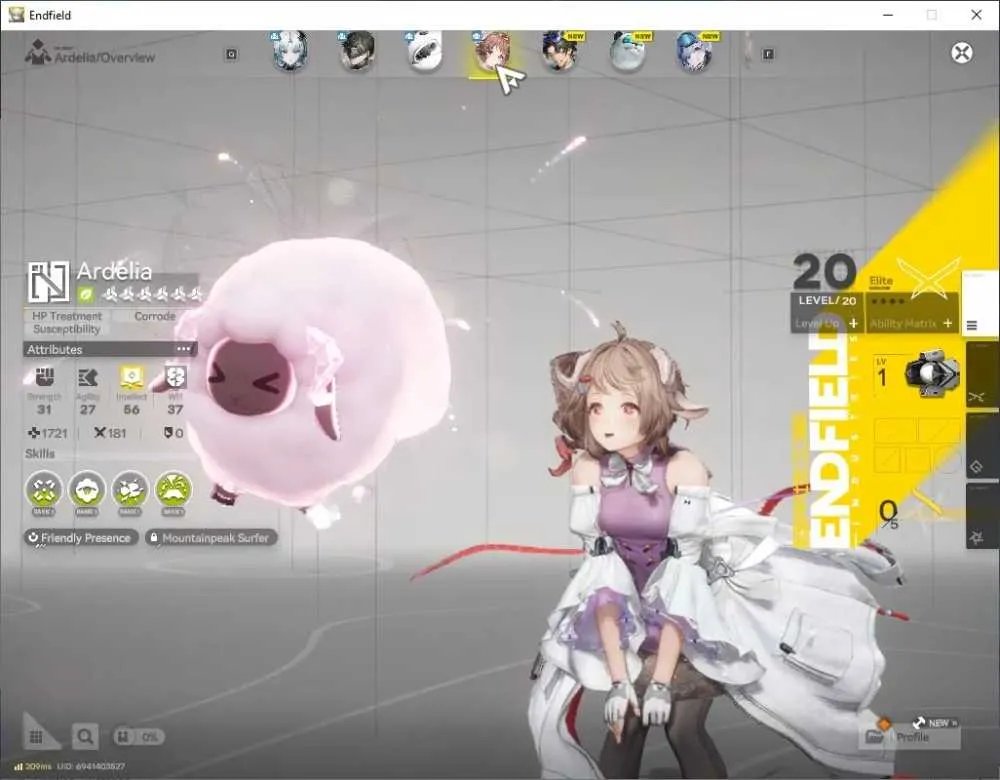This screenshot has height=780, width=1000.
Task: Open the third skill icon under Skills
Action: pos(130,490)
